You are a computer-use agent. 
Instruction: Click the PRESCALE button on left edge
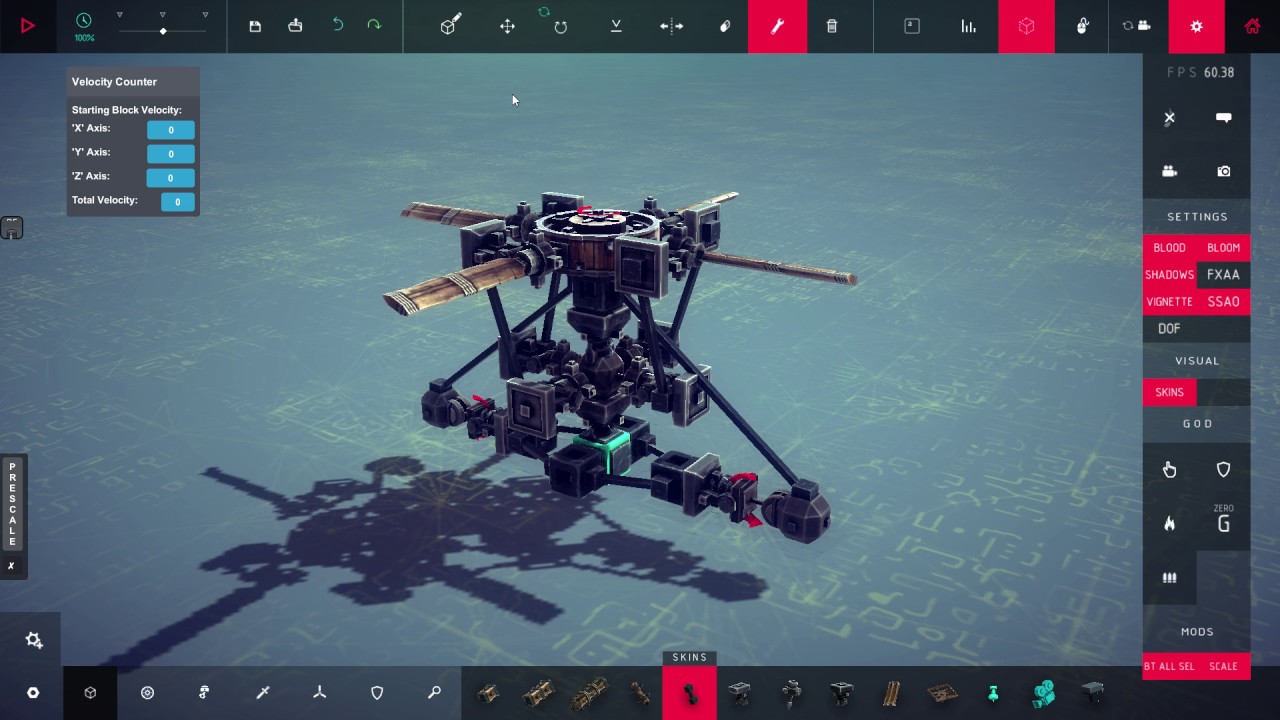pyautogui.click(x=12, y=504)
